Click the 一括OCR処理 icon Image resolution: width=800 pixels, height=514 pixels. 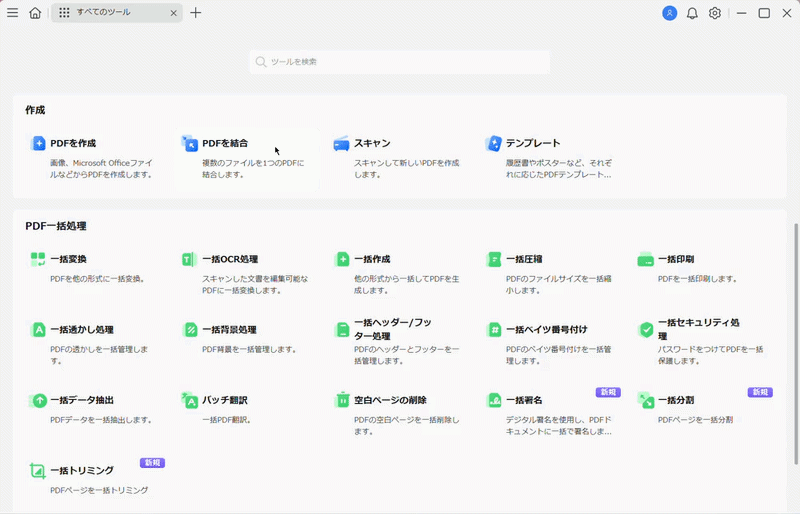tap(189, 259)
